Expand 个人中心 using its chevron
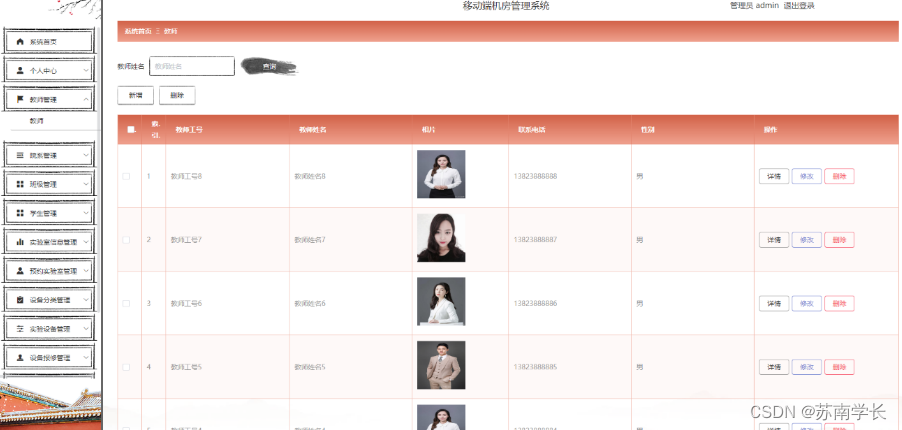The image size is (902, 430). pyautogui.click(x=86, y=71)
